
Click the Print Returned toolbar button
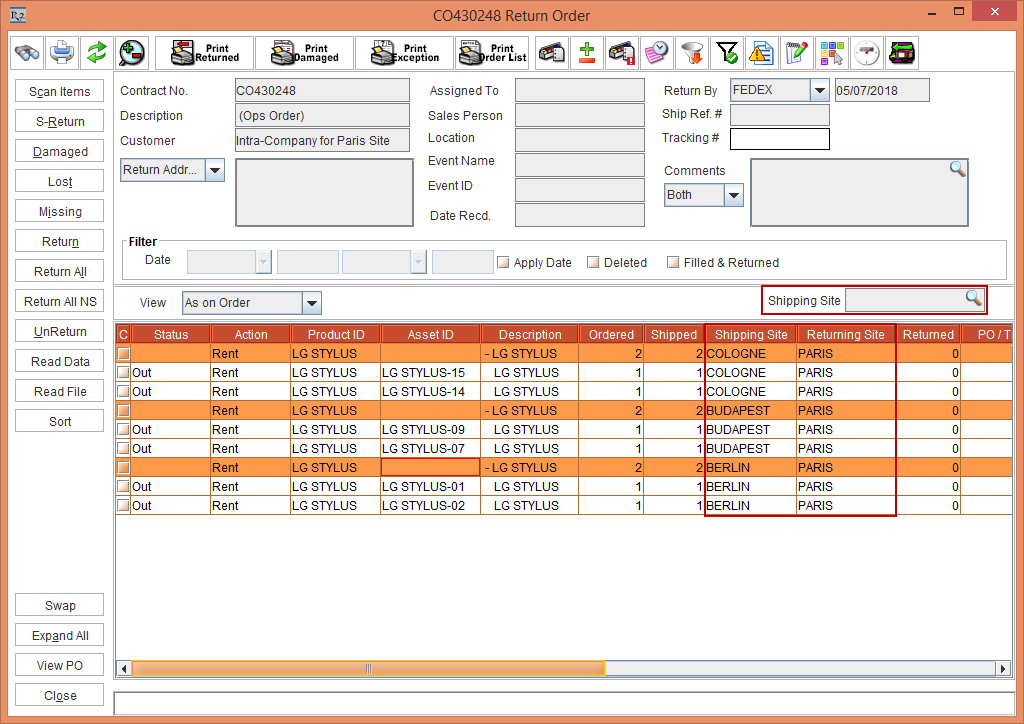coord(204,53)
